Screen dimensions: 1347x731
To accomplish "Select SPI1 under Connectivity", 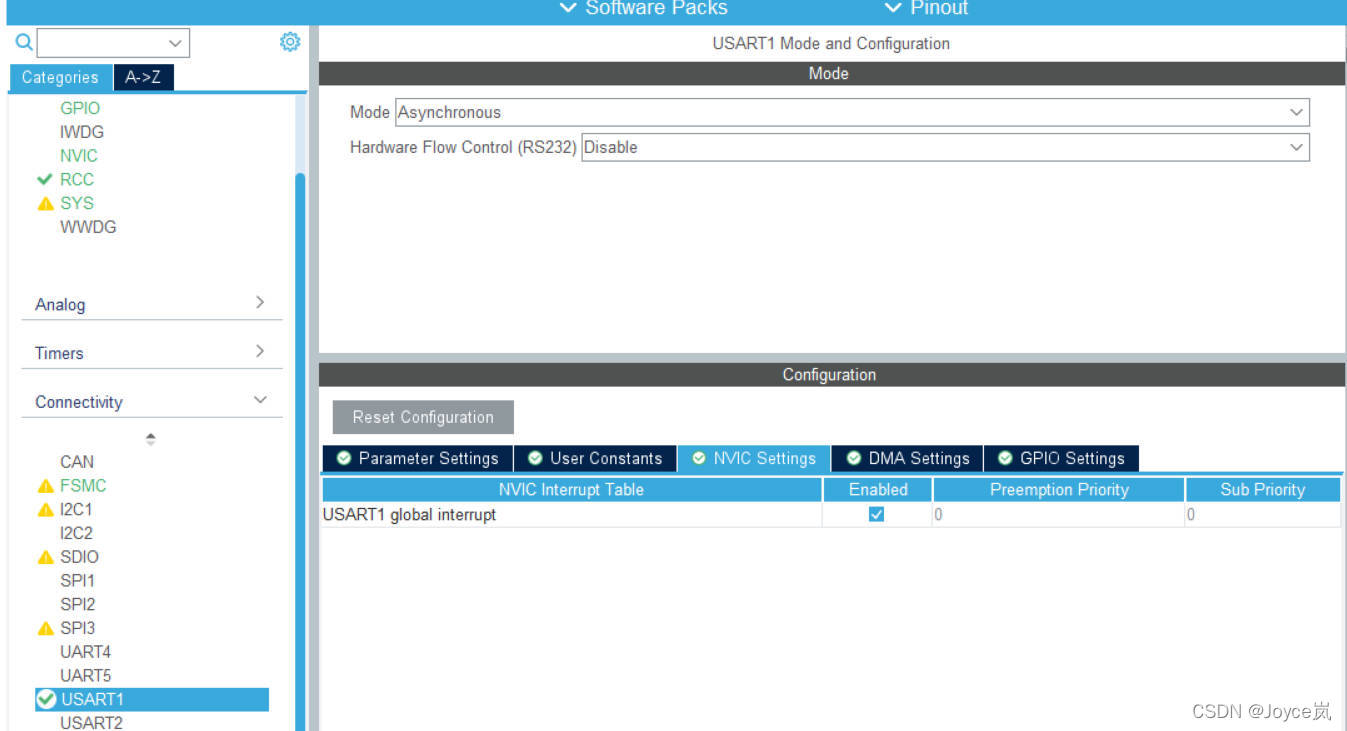I will (x=77, y=581).
